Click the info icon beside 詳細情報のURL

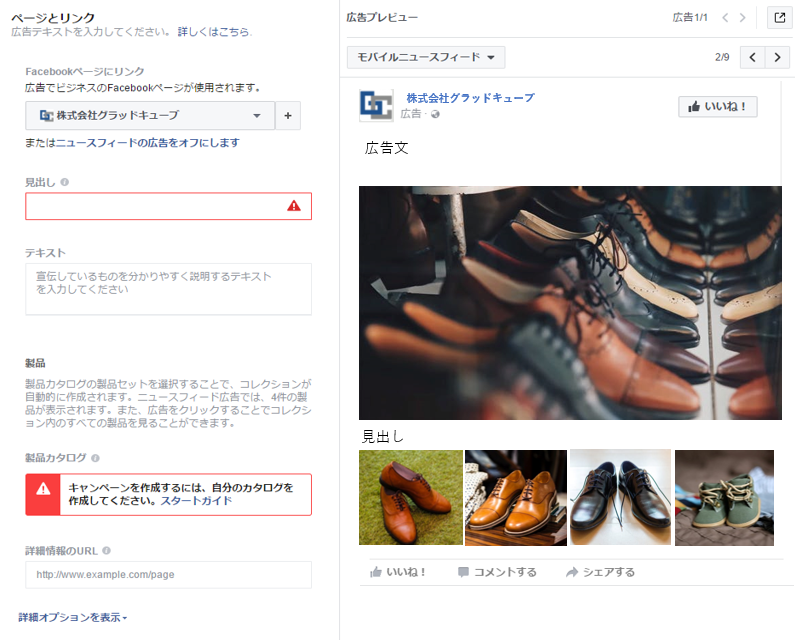[x=106, y=551]
